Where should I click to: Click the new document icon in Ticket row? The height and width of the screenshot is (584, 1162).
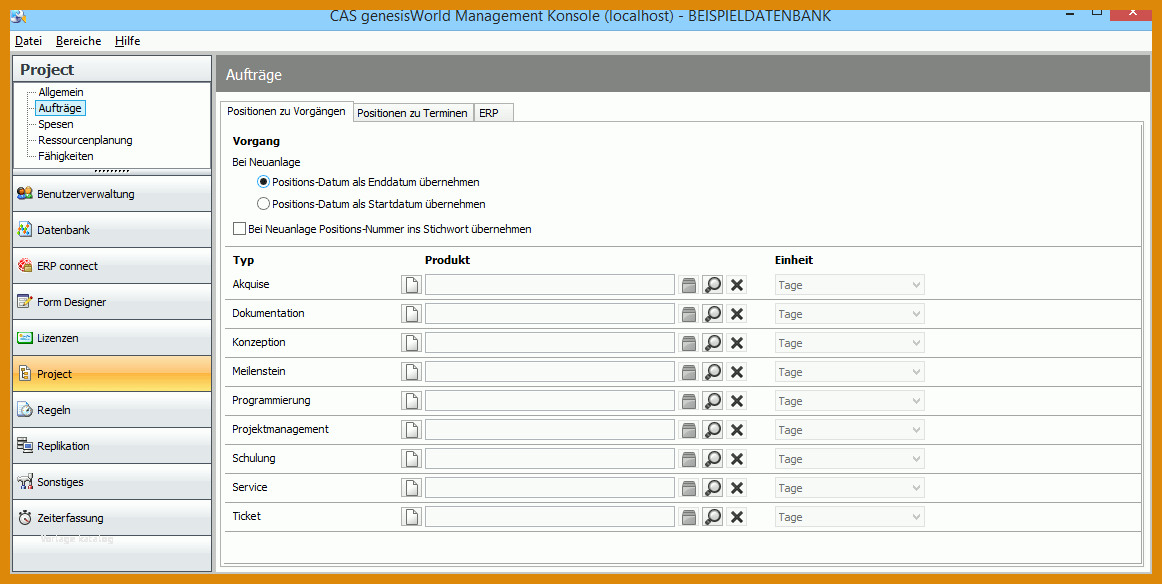pyautogui.click(x=411, y=517)
